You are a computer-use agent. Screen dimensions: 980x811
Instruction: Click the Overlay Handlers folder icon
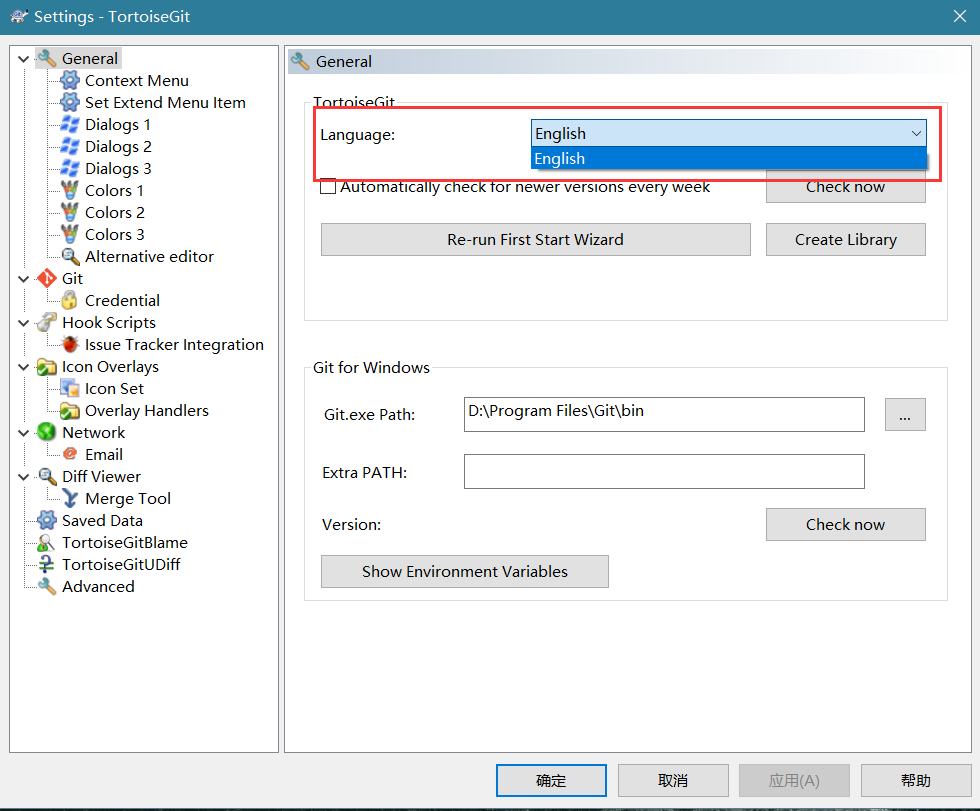click(70, 410)
